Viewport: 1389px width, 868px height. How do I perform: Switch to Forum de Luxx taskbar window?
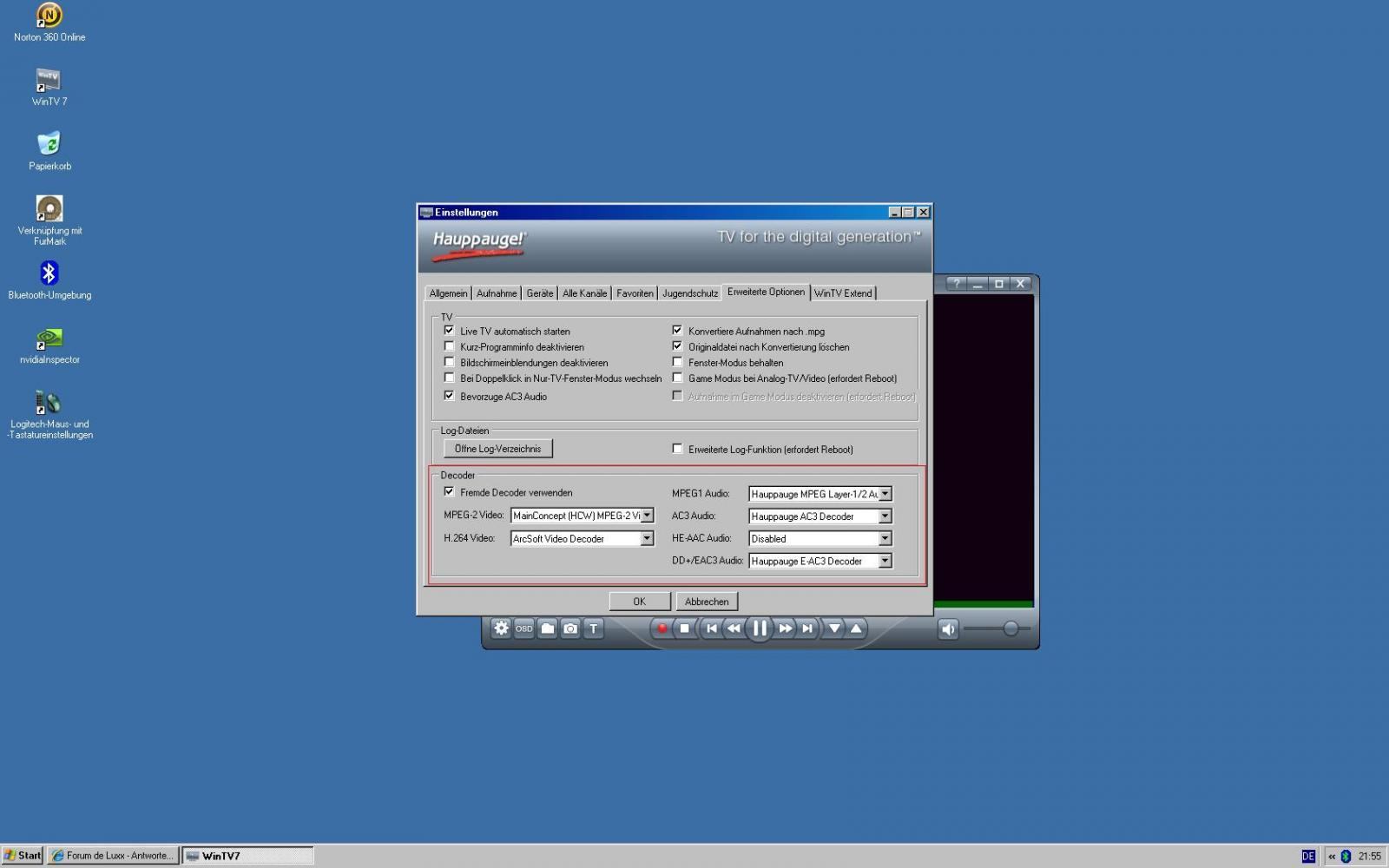click(x=113, y=855)
